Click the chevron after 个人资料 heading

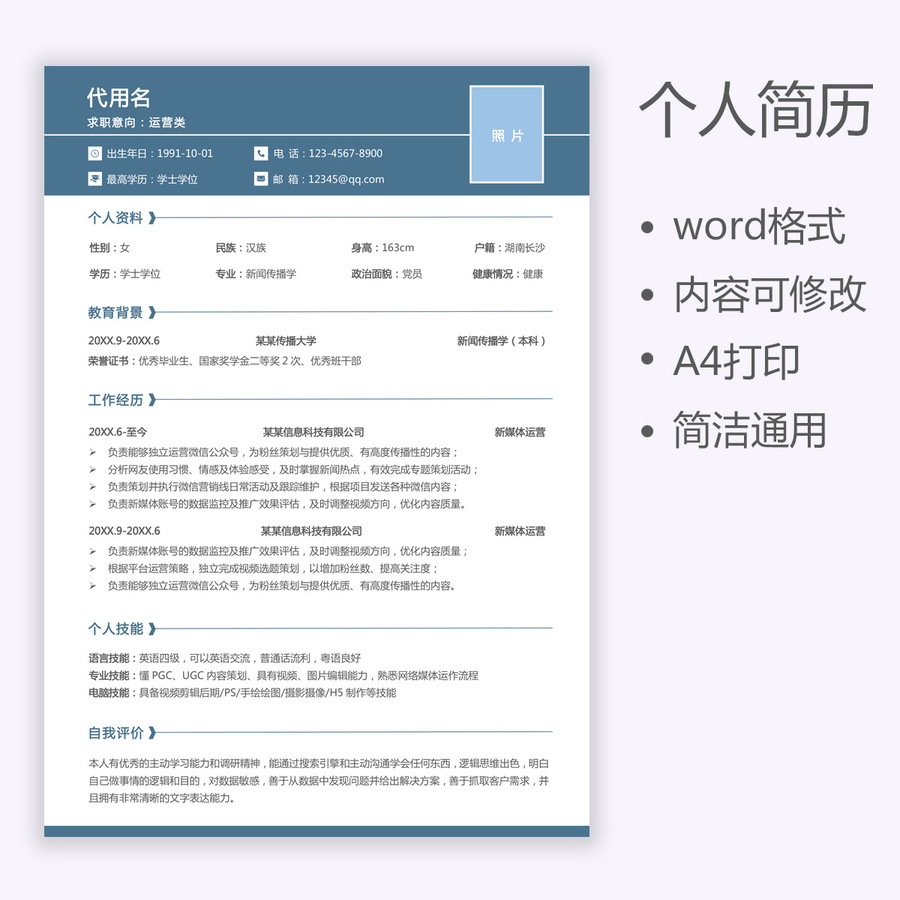(x=152, y=218)
